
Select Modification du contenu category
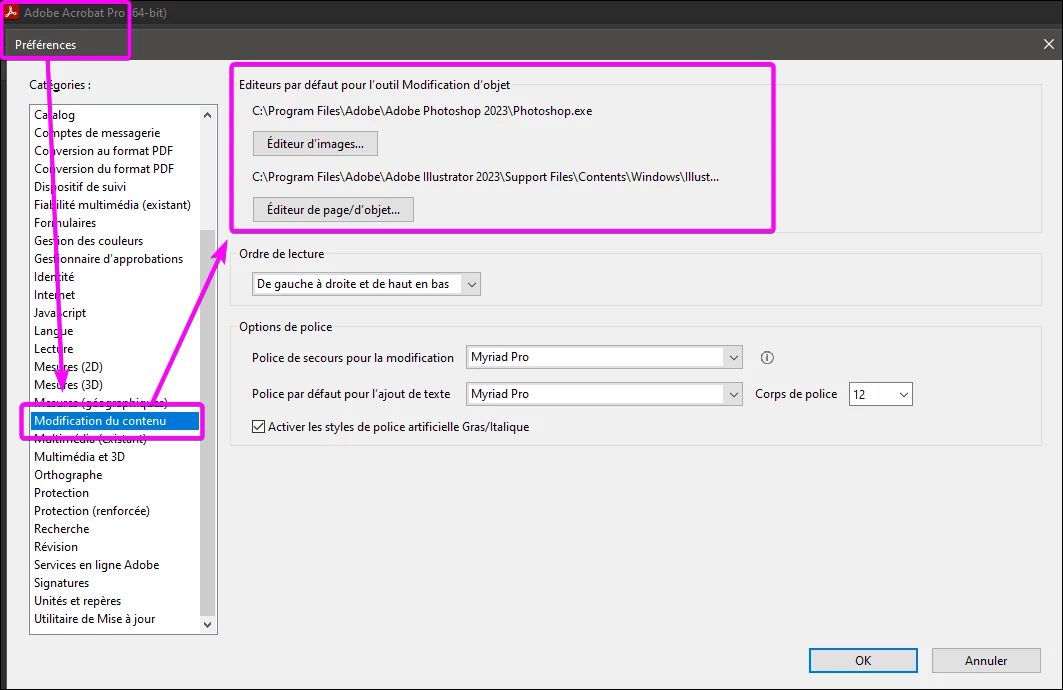point(115,421)
